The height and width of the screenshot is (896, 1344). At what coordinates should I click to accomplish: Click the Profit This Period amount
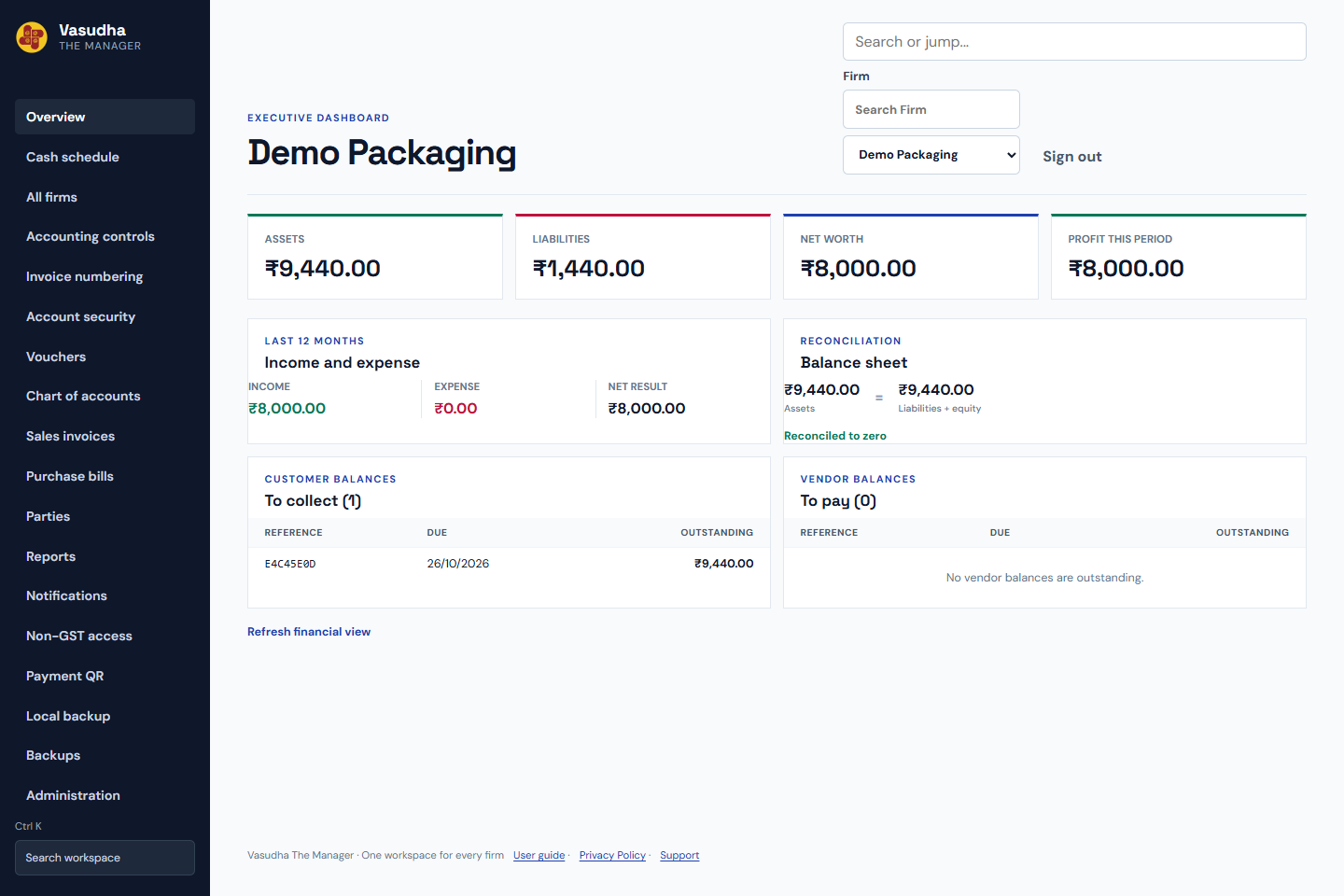(x=1127, y=269)
